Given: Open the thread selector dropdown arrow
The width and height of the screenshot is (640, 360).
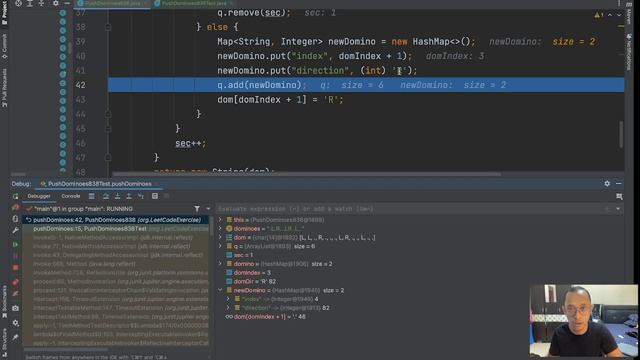Looking at the screenshot, I should pyautogui.click(x=208, y=209).
